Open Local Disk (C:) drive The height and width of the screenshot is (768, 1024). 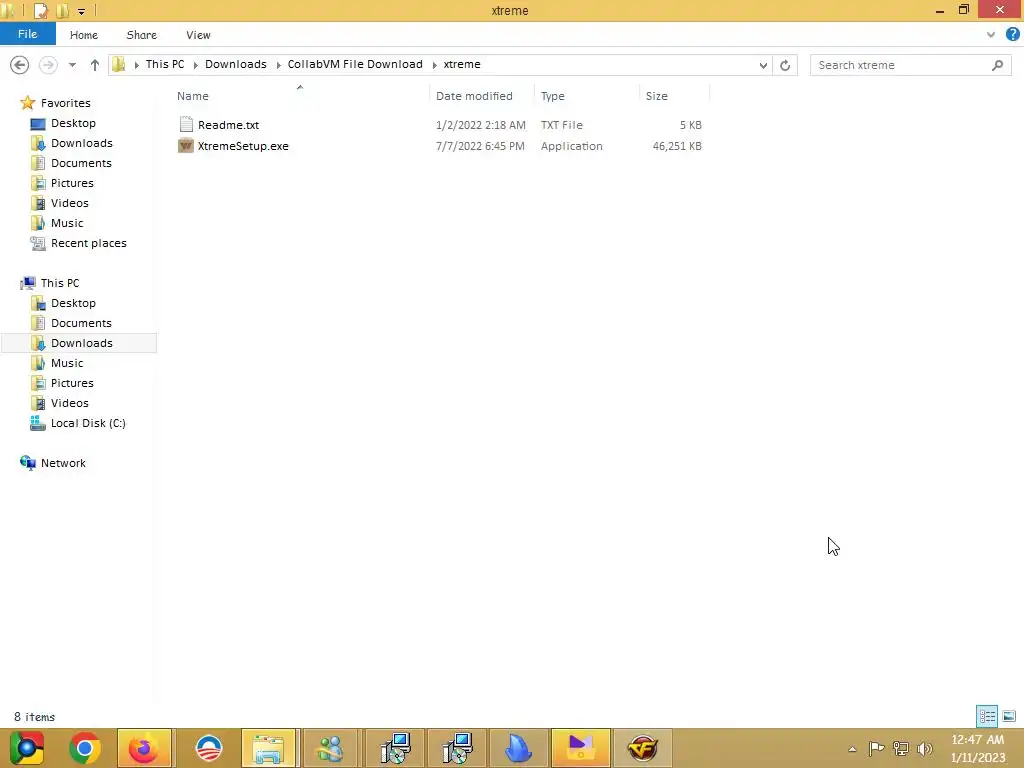point(88,423)
